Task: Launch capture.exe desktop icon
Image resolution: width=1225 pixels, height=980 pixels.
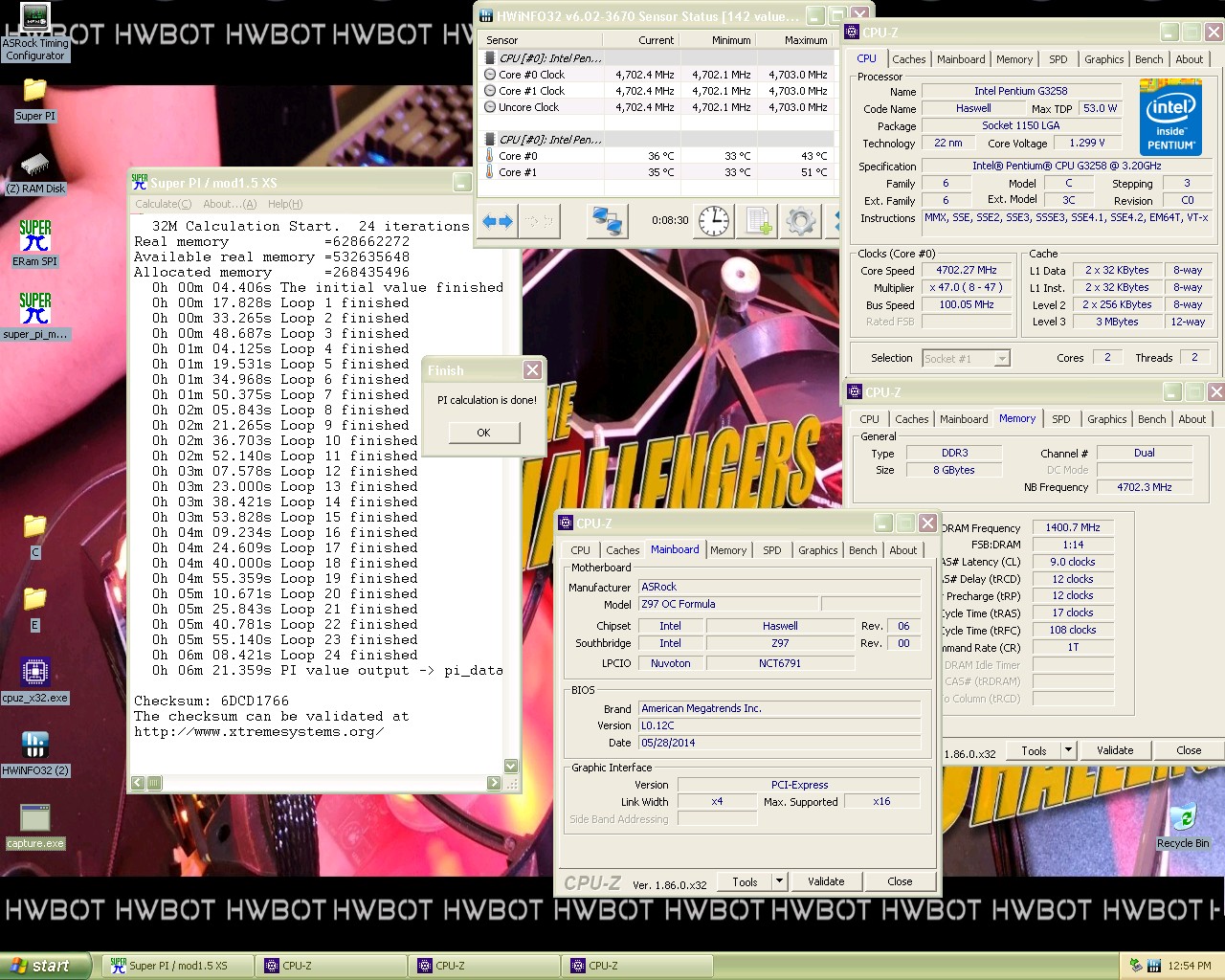Action: (x=35, y=827)
